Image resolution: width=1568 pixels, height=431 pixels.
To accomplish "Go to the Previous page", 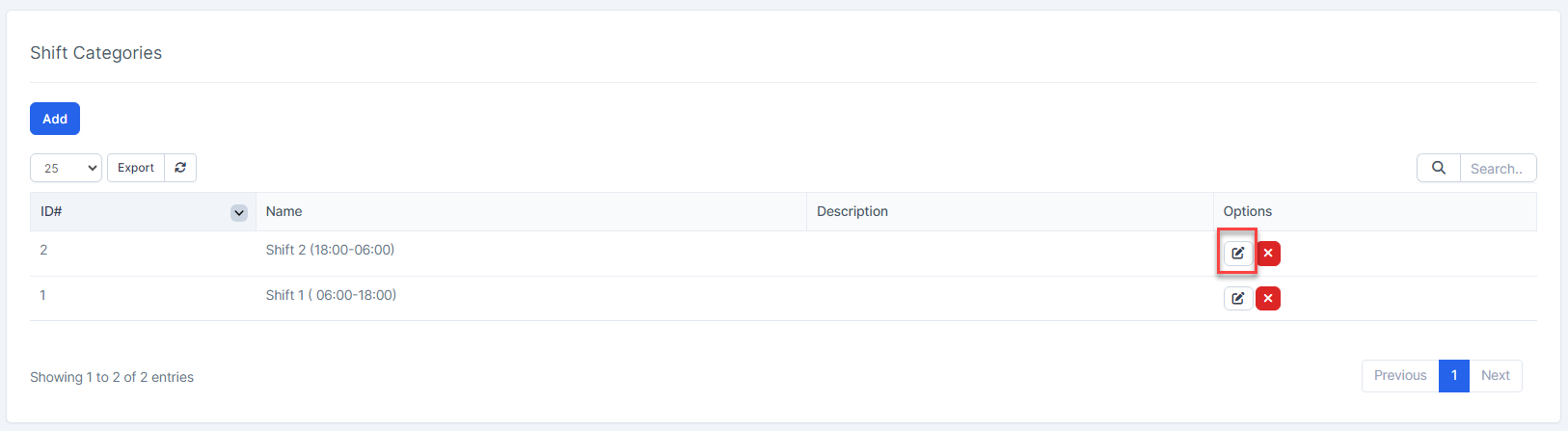I will [x=1399, y=375].
